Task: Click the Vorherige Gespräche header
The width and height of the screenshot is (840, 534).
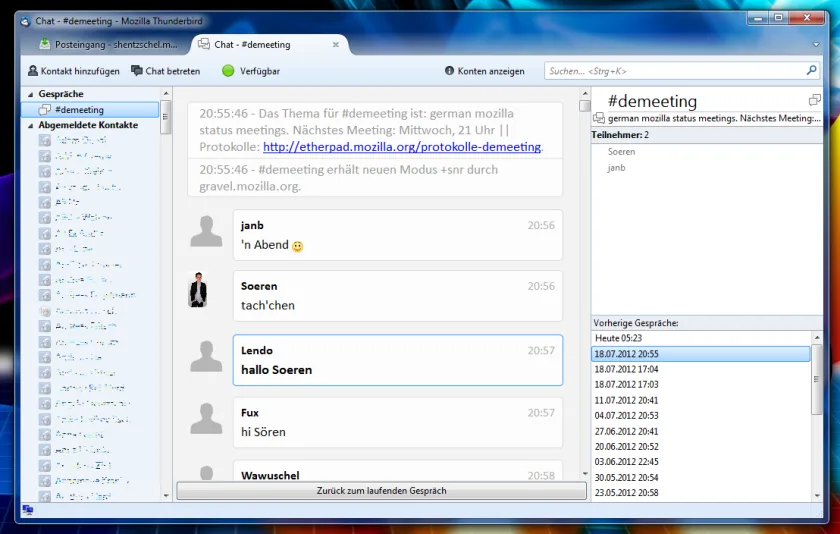Action: 707,323
